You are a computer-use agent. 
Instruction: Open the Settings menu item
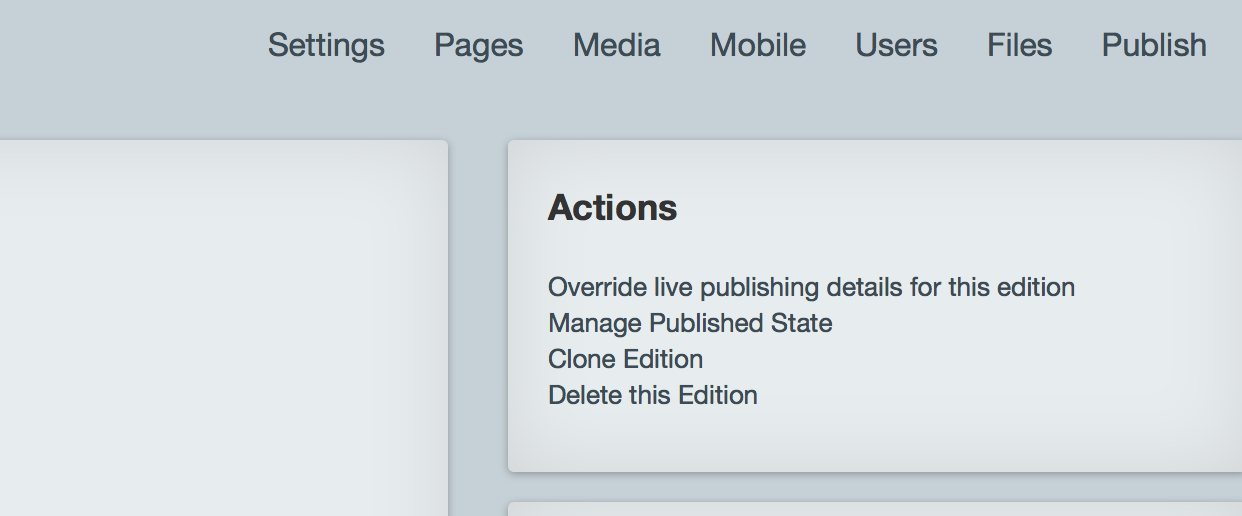click(326, 45)
